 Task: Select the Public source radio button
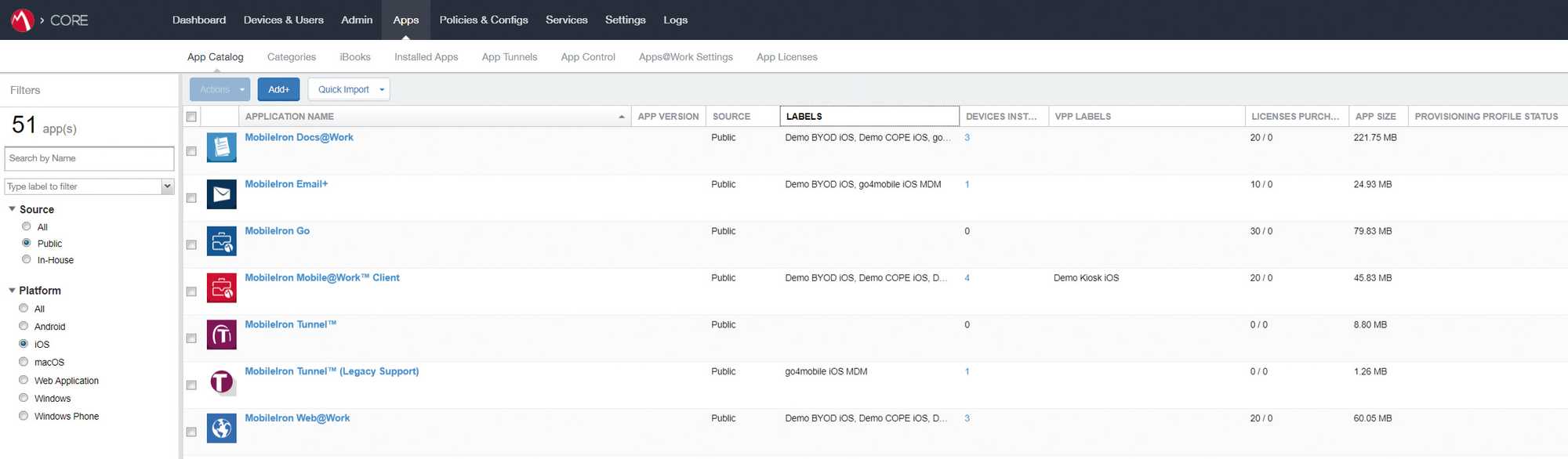pos(27,243)
